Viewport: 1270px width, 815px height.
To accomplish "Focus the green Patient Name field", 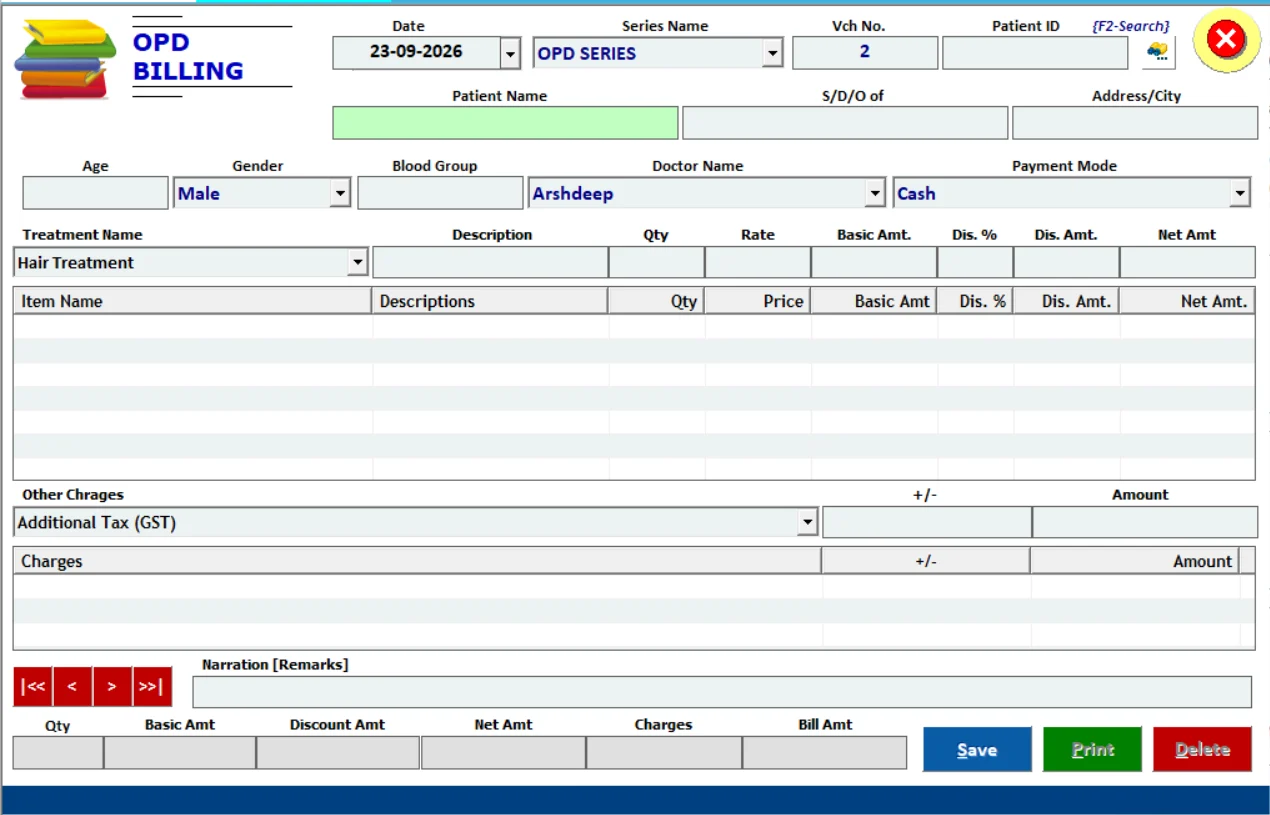I will pyautogui.click(x=505, y=123).
